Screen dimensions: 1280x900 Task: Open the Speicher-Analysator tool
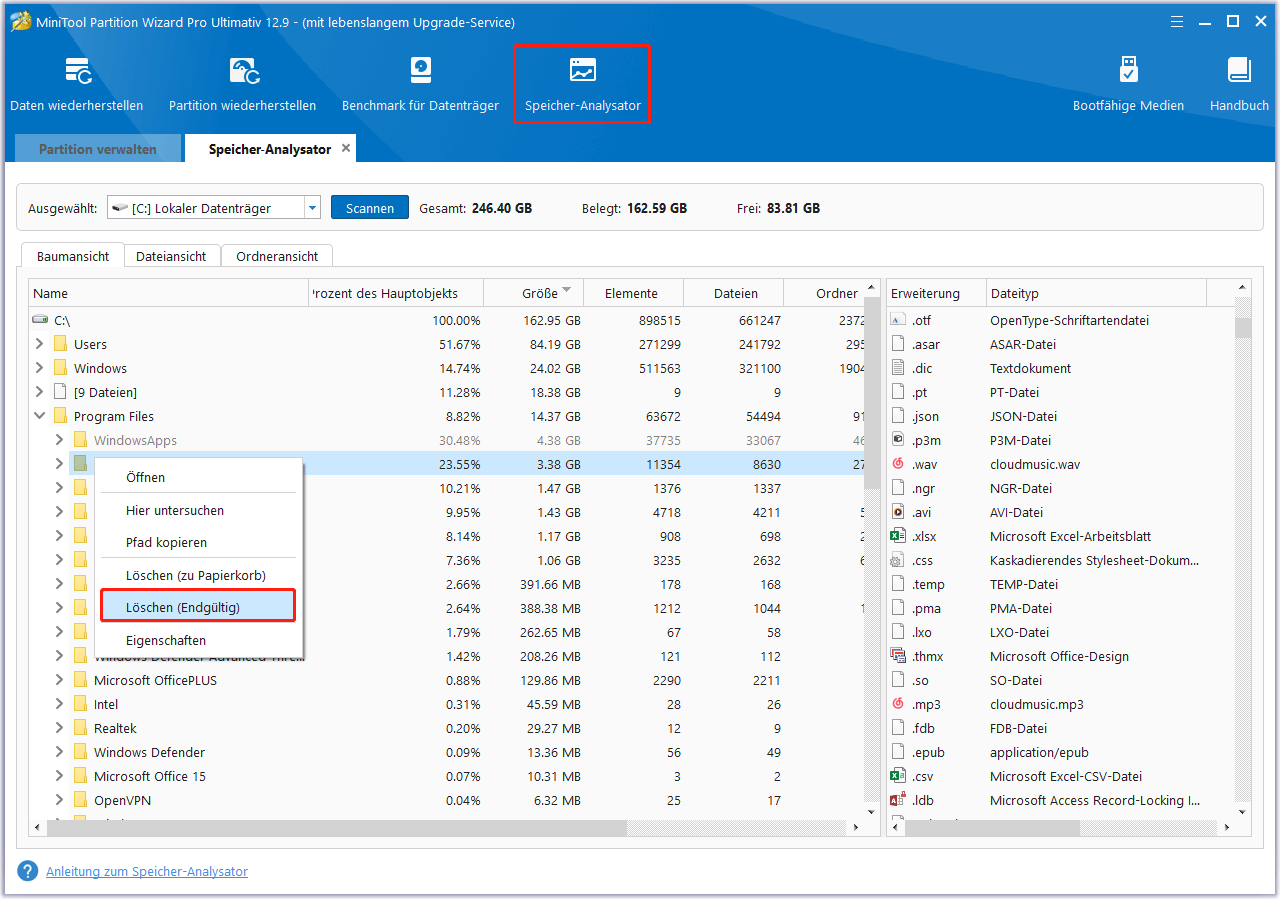(582, 85)
